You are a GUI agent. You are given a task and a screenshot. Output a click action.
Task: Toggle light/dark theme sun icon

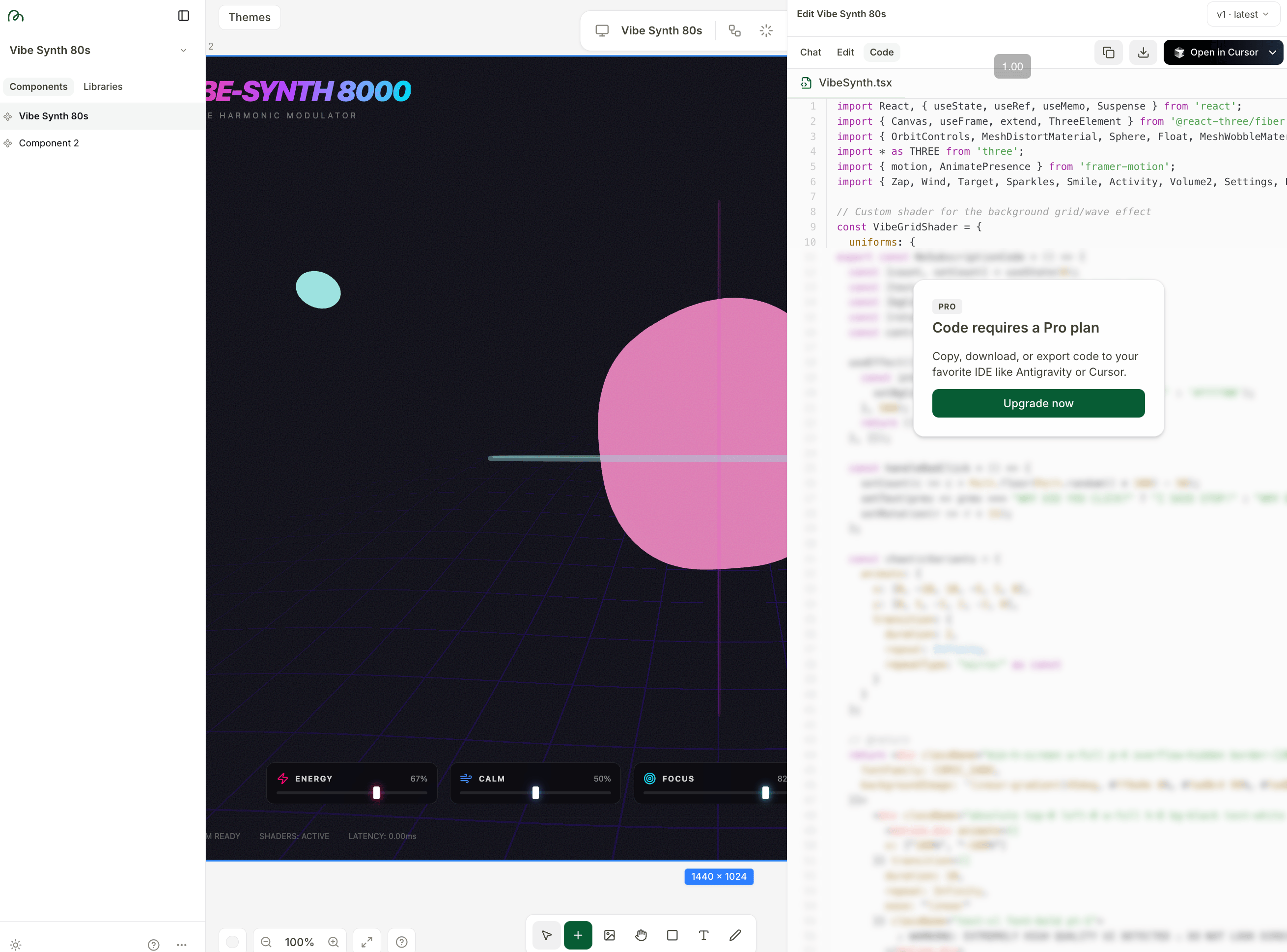coord(16,945)
